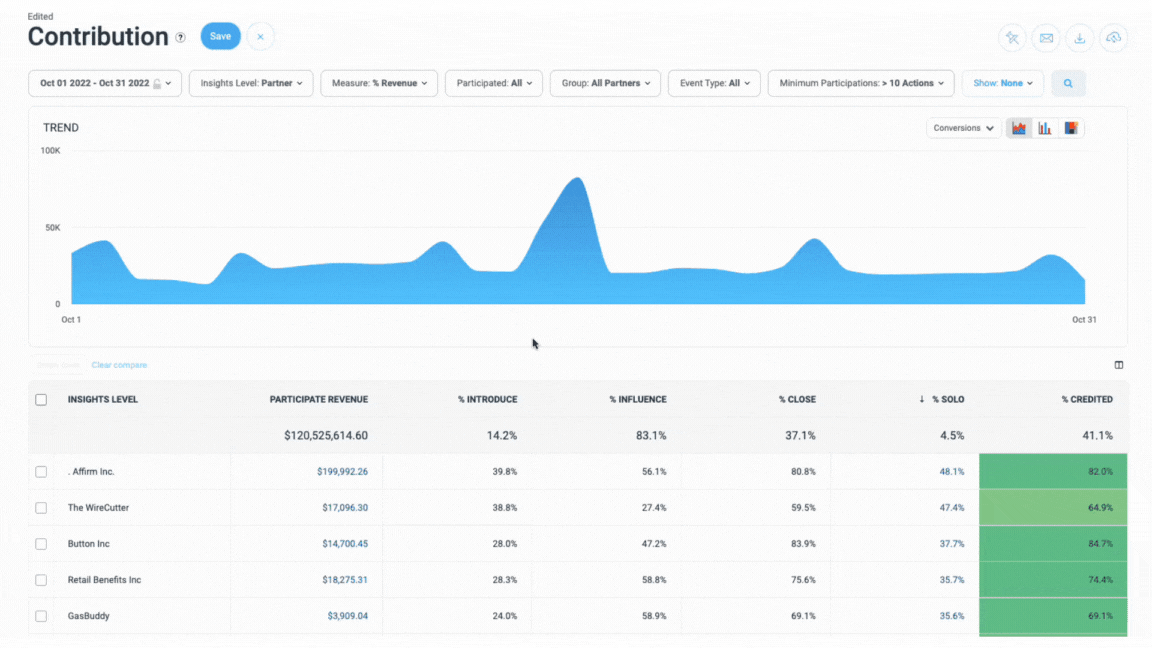Image resolution: width=1152 pixels, height=648 pixels.
Task: Click the pin report icon
Action: [x=1012, y=38]
